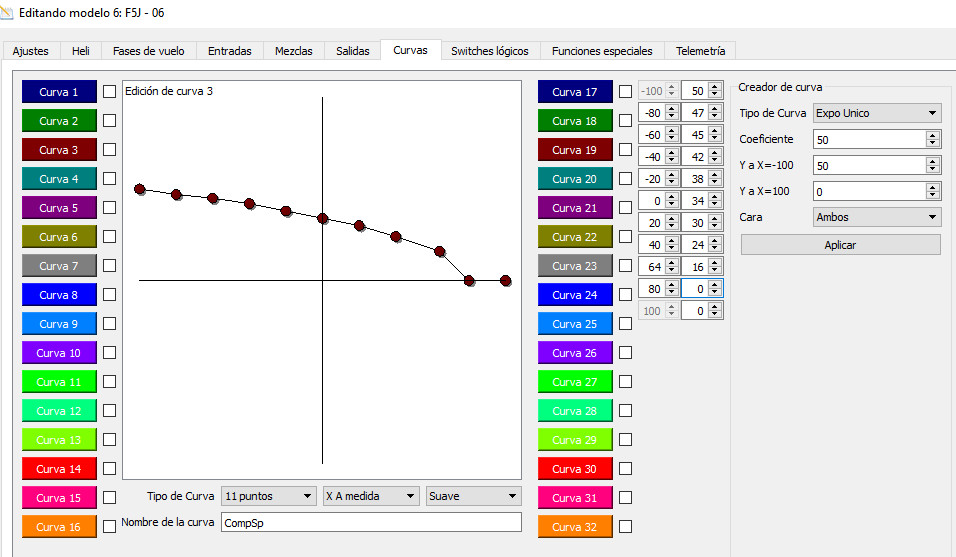Click the Nombre de la curva text field
The height and width of the screenshot is (557, 956).
pos(370,522)
